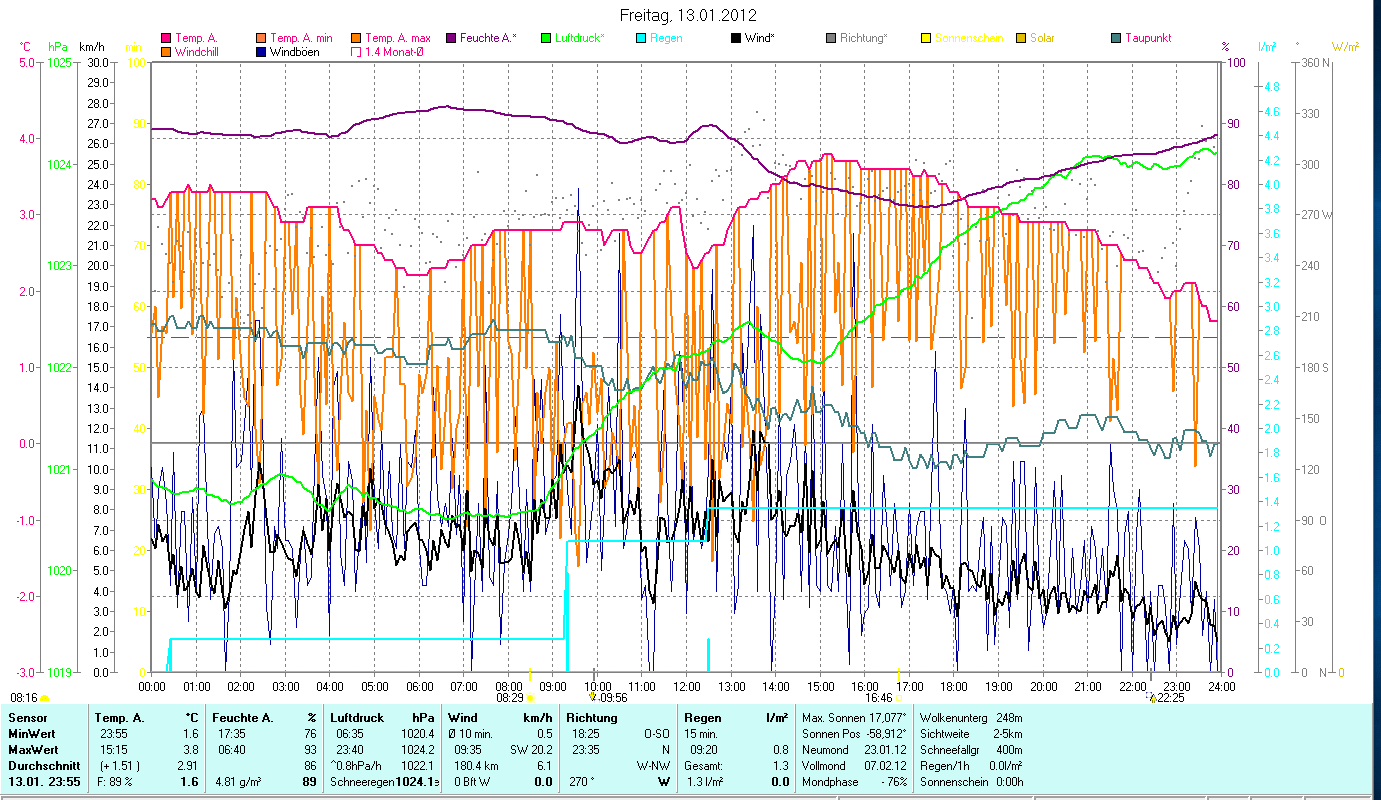Click the purple Feuchte A.* legend swatch
This screenshot has height=800, width=1381.
(x=451, y=38)
